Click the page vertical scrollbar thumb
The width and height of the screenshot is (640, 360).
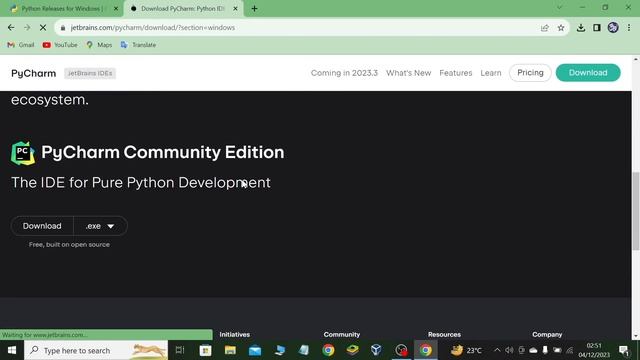click(x=636, y=211)
